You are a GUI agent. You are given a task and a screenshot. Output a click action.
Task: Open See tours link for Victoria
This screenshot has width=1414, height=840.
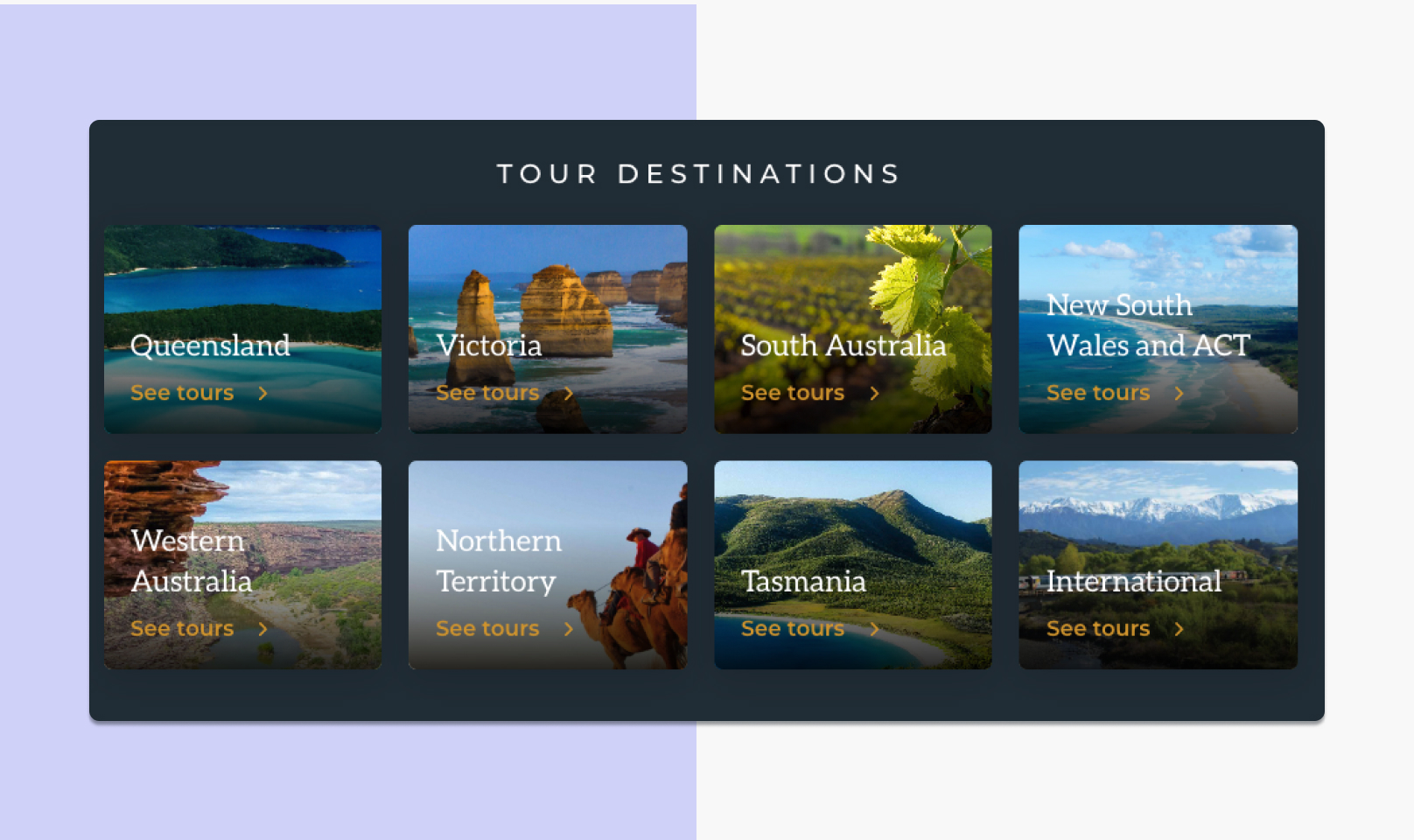487,393
